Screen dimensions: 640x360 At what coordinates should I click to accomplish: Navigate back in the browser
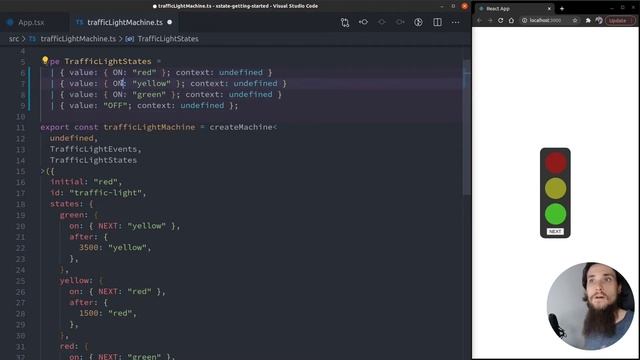point(480,20)
